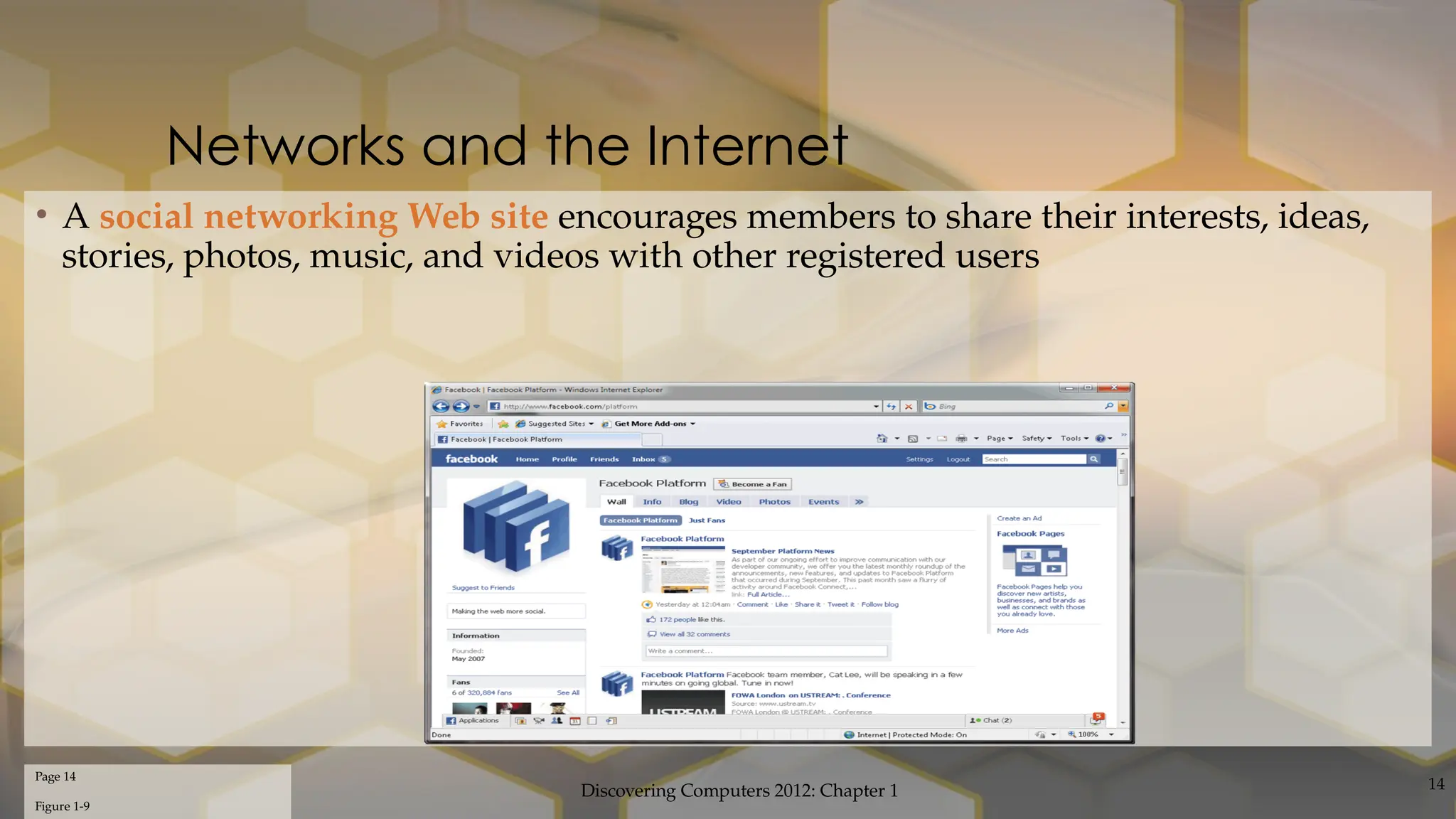The height and width of the screenshot is (819, 1456).
Task: Switch to the Blog tab
Action: click(x=688, y=502)
